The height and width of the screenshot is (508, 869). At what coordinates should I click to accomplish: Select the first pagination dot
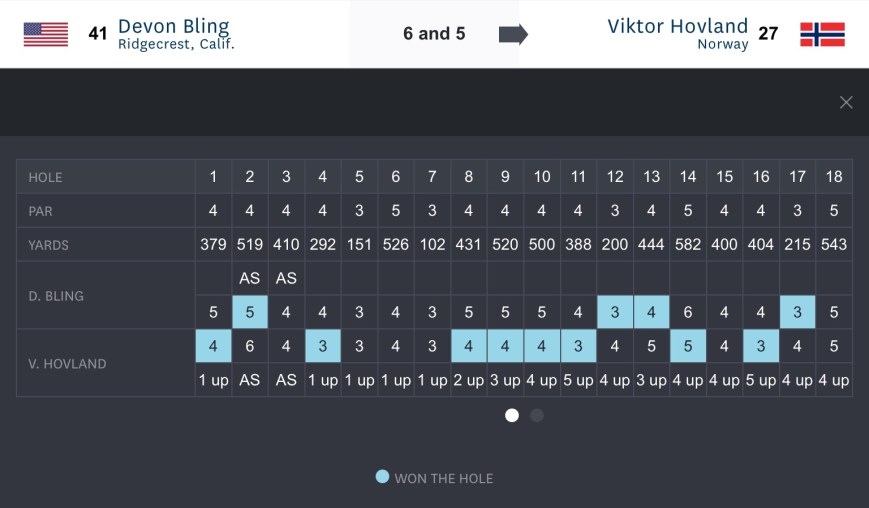(x=512, y=415)
